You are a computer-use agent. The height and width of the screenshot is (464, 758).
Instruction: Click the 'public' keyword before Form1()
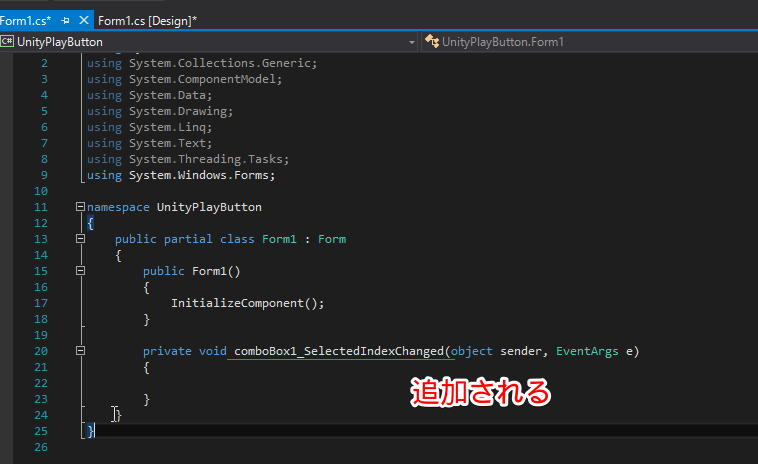click(x=164, y=271)
